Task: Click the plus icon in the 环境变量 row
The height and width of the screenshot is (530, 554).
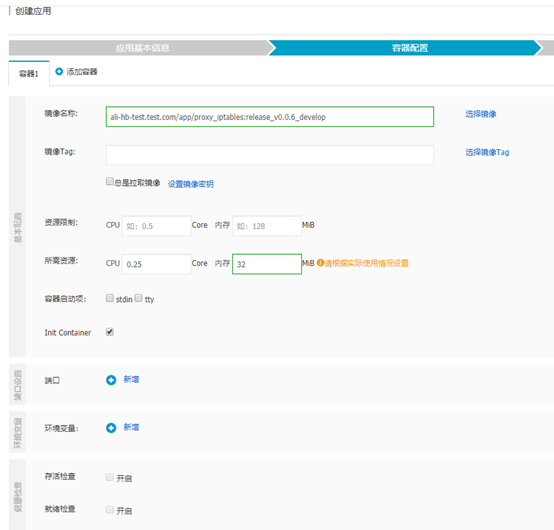Action: 111,428
